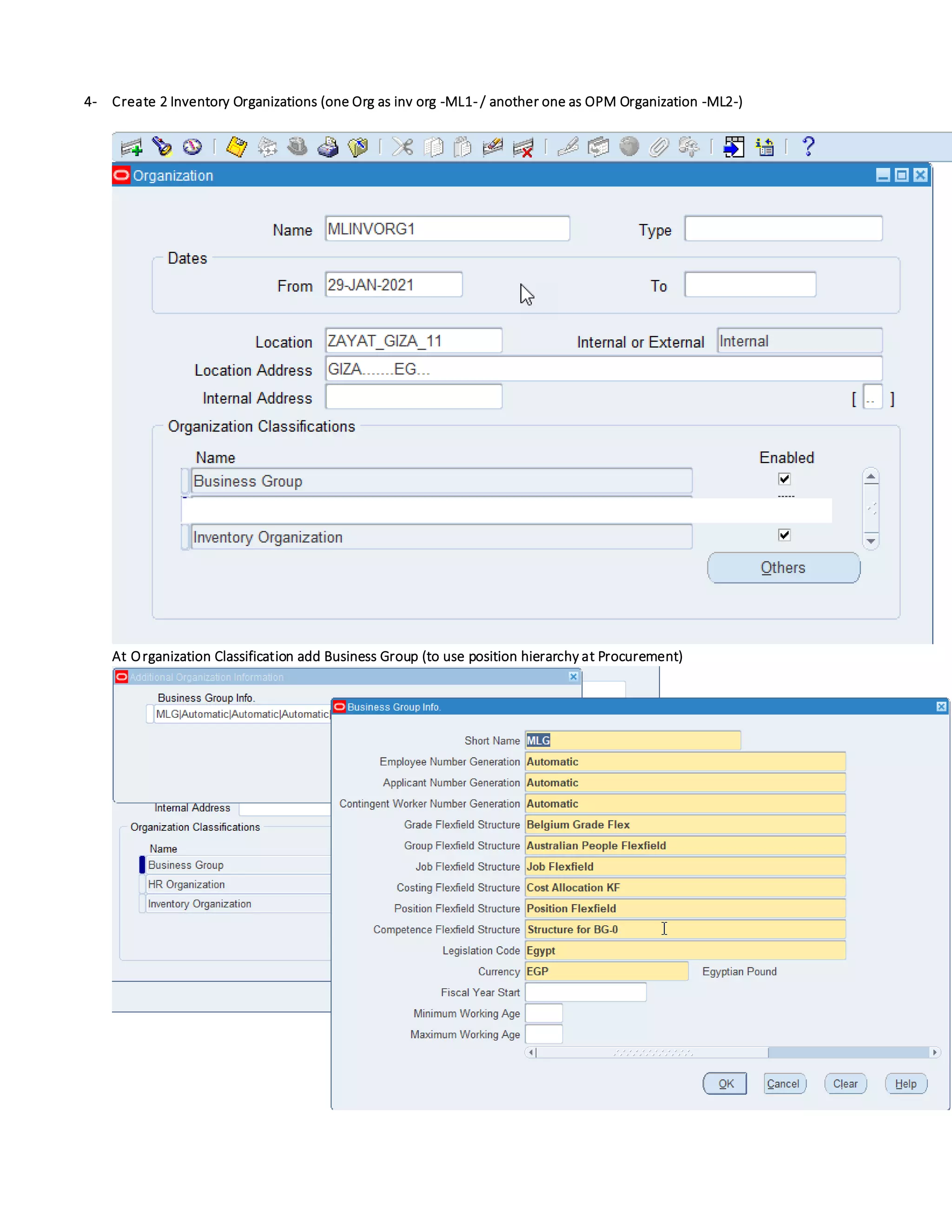Click Fiscal Year Start field

585,992
